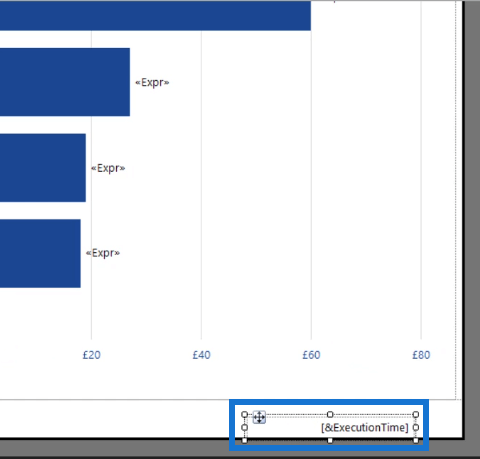Click the £40 axis label
Viewport: 480px width, 459px height.
pos(201,355)
